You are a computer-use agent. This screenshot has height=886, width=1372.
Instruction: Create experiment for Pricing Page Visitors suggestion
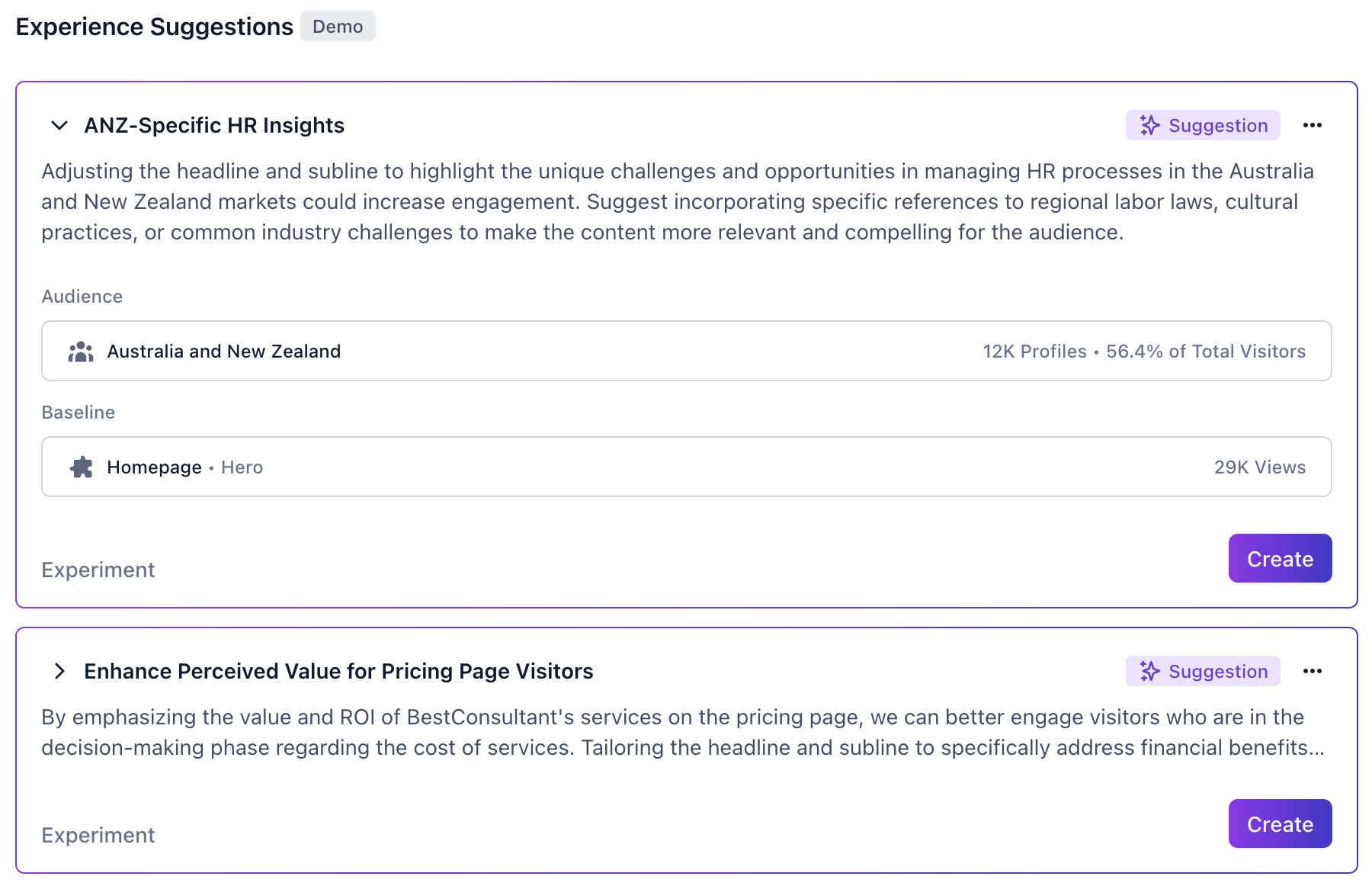click(x=1279, y=823)
